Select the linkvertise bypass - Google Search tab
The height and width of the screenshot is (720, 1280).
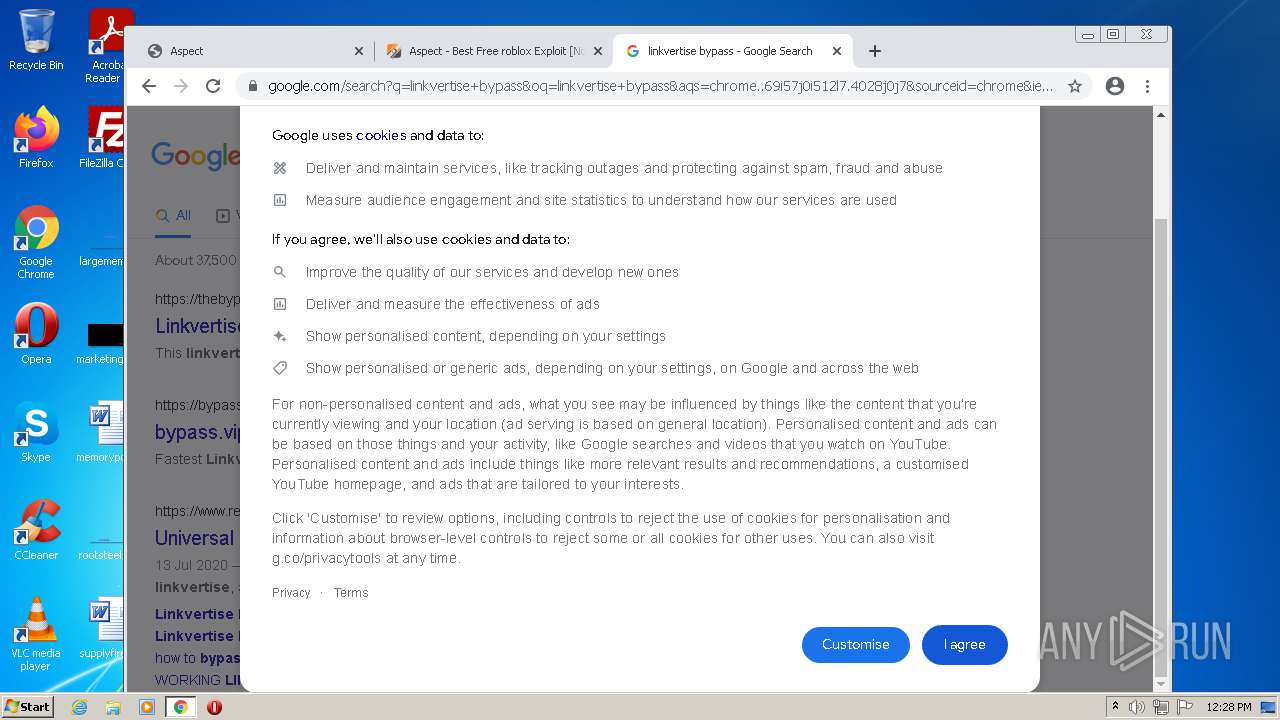tap(732, 51)
